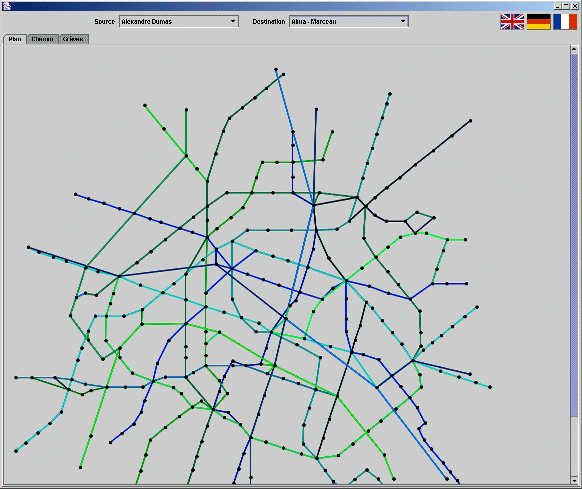Switch language with the British flag
The height and width of the screenshot is (489, 582).
click(x=512, y=22)
